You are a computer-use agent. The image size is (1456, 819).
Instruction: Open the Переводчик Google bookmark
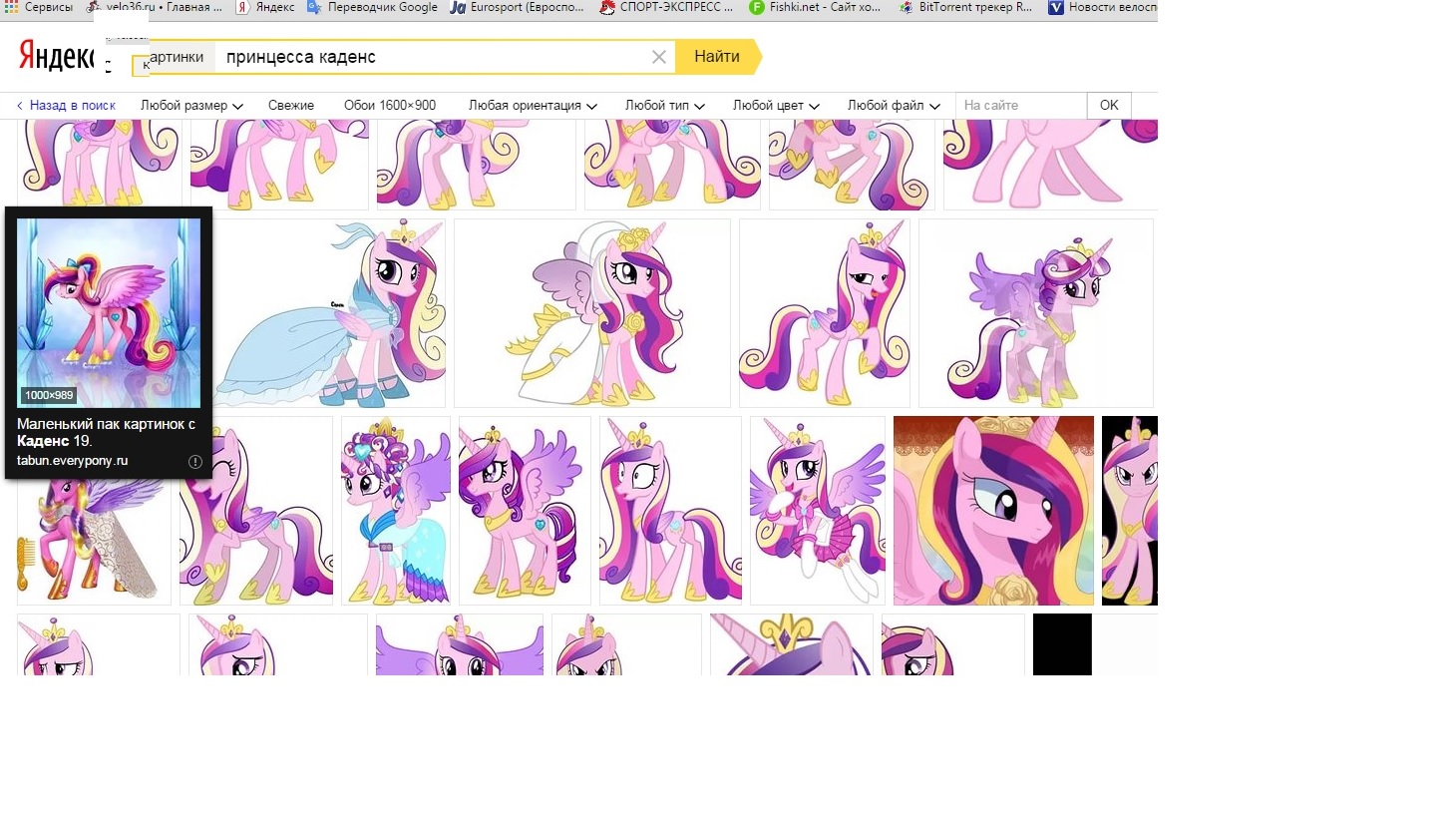(373, 7)
